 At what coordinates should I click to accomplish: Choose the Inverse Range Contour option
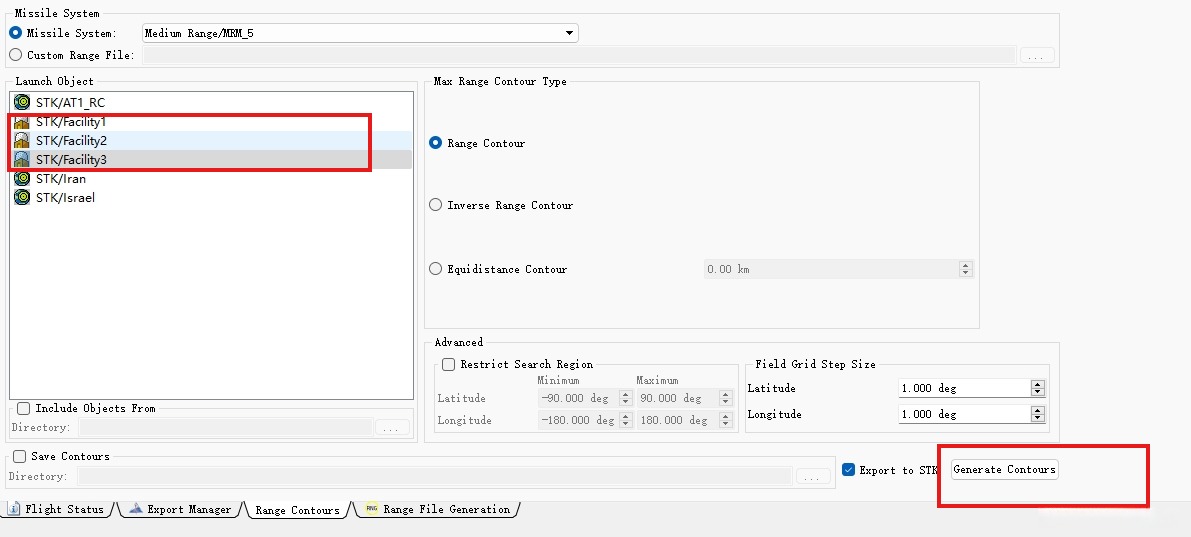(x=435, y=205)
